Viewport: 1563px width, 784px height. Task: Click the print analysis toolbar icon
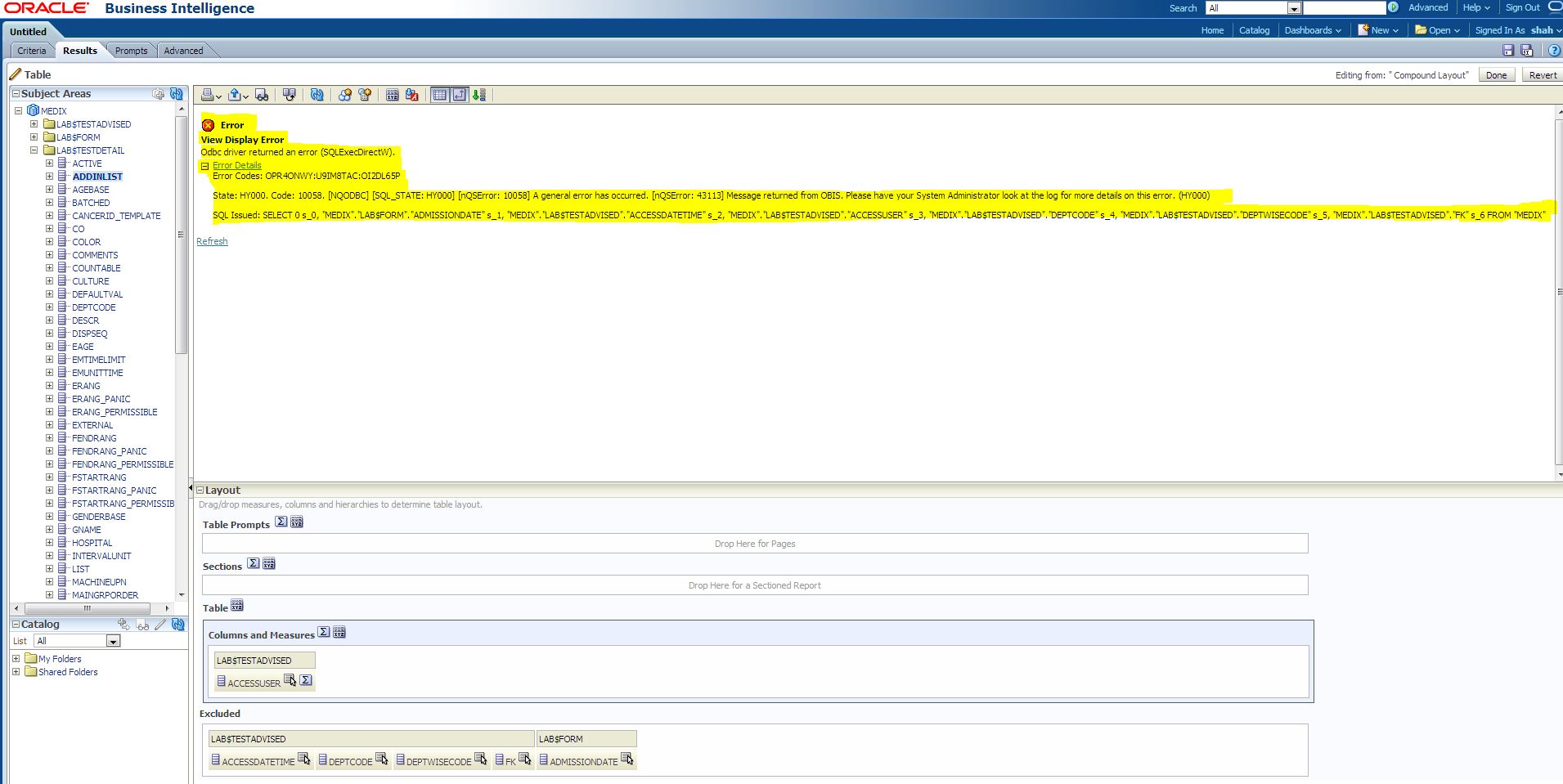point(208,95)
